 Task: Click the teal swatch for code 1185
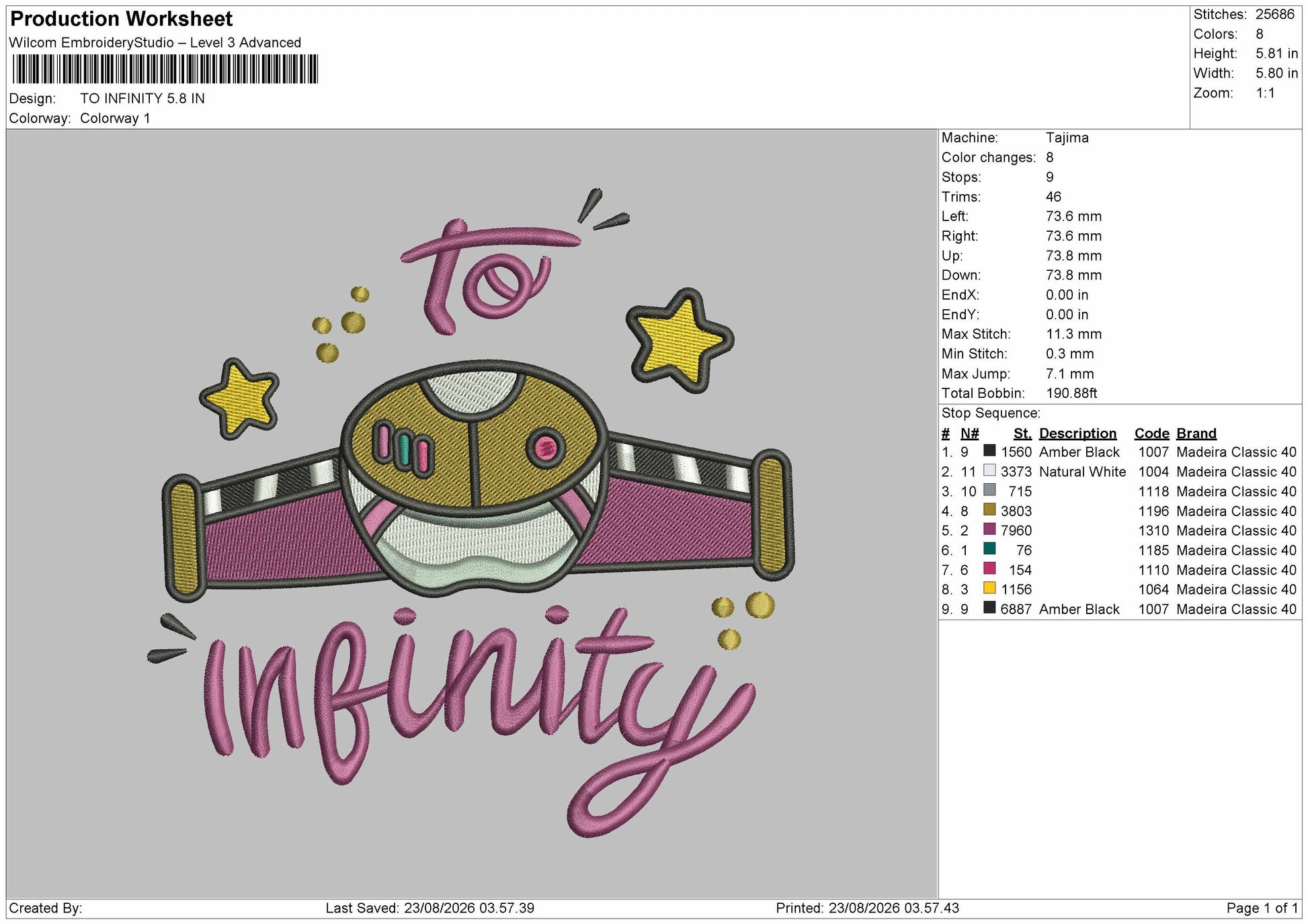(x=989, y=549)
